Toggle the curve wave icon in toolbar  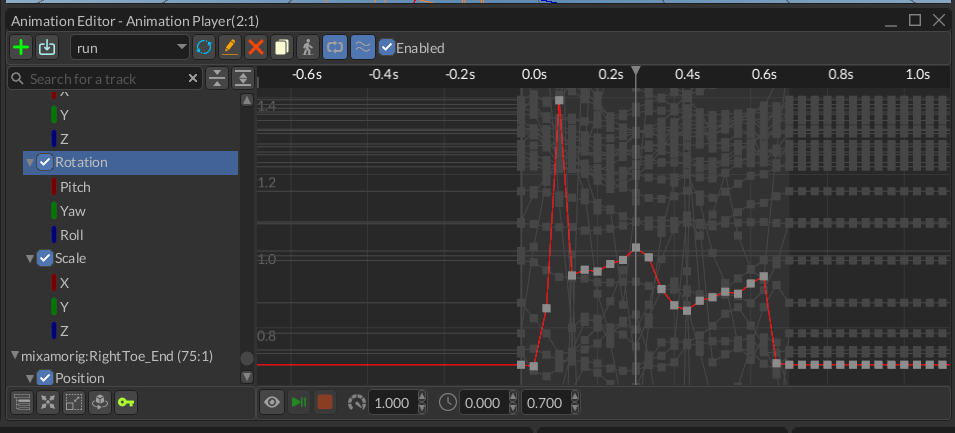(x=362, y=48)
